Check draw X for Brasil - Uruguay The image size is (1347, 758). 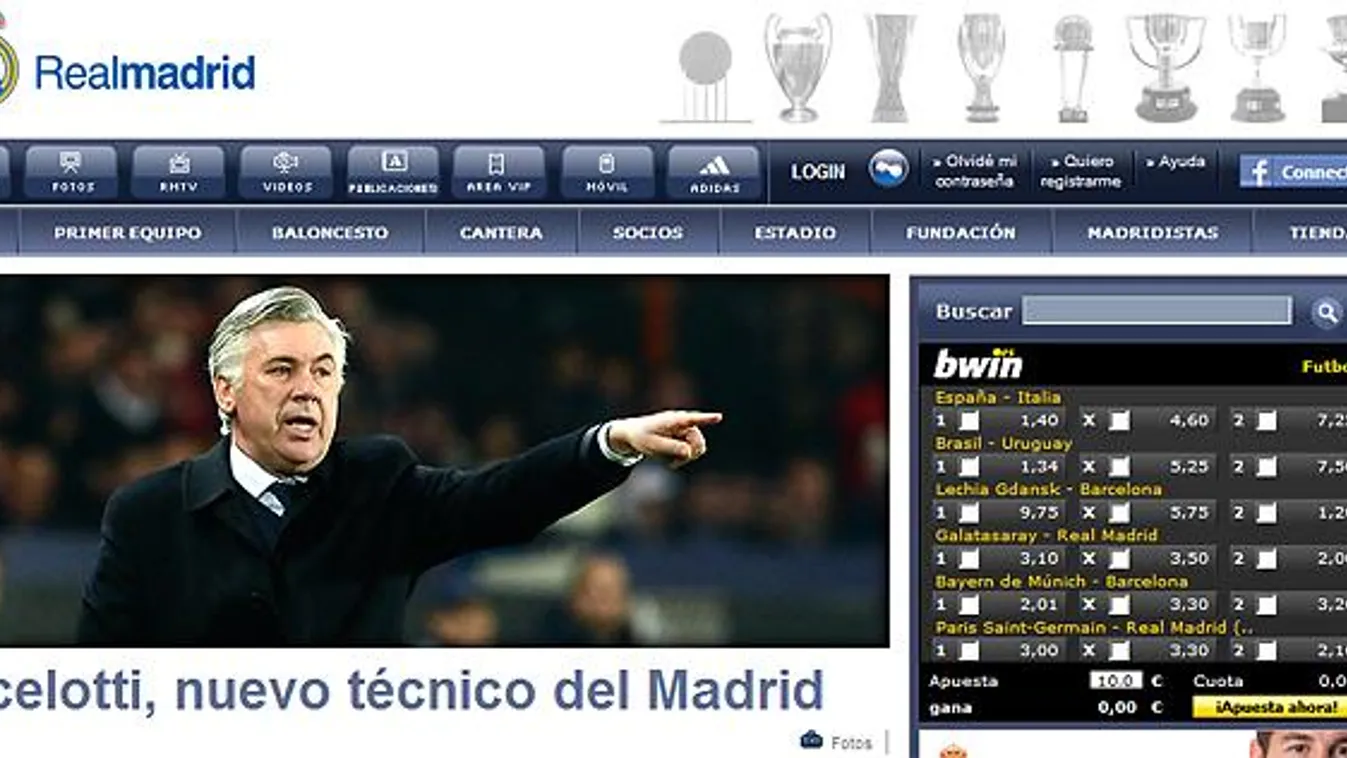coord(1119,467)
